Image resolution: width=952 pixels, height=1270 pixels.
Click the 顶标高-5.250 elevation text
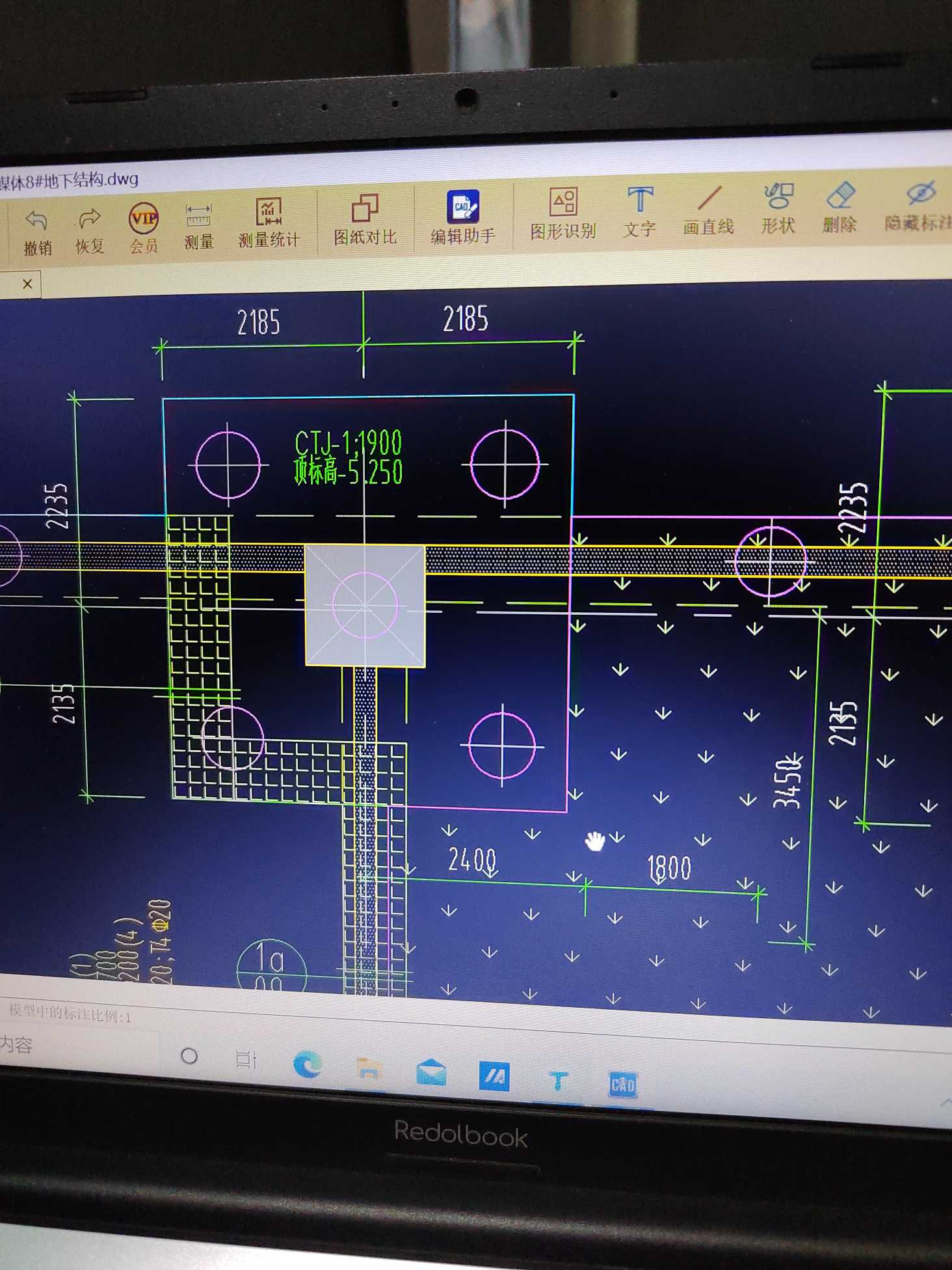tap(348, 472)
